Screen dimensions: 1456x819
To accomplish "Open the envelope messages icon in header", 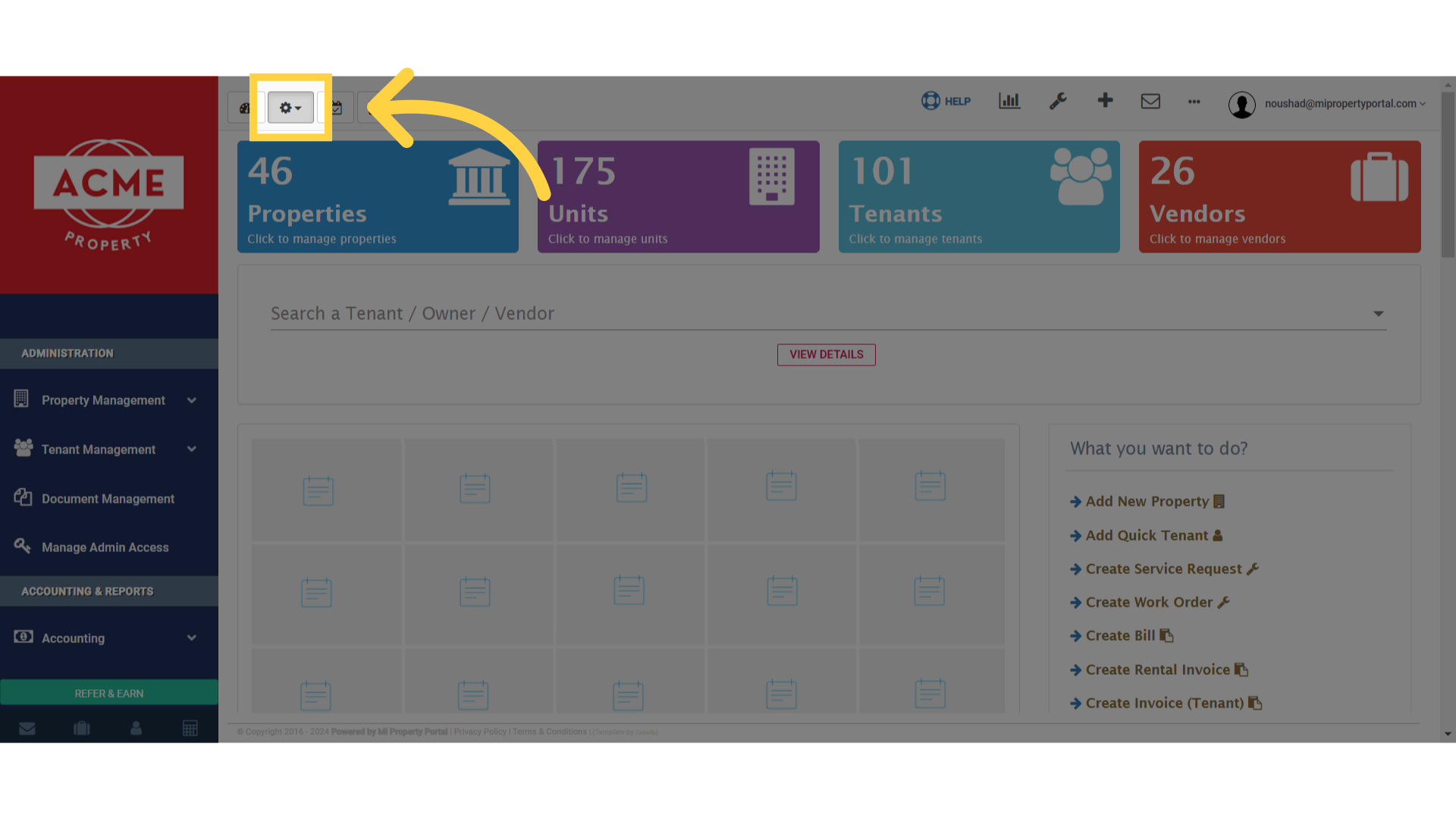I will (1150, 101).
